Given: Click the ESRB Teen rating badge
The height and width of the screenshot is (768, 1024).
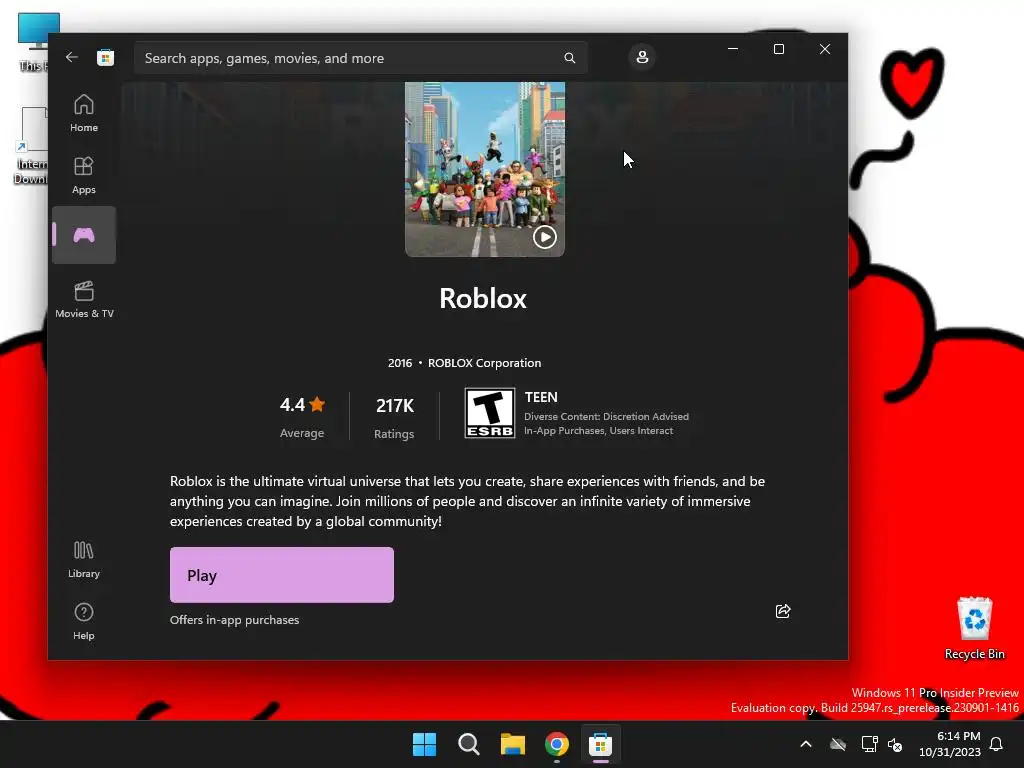Looking at the screenshot, I should (490, 413).
